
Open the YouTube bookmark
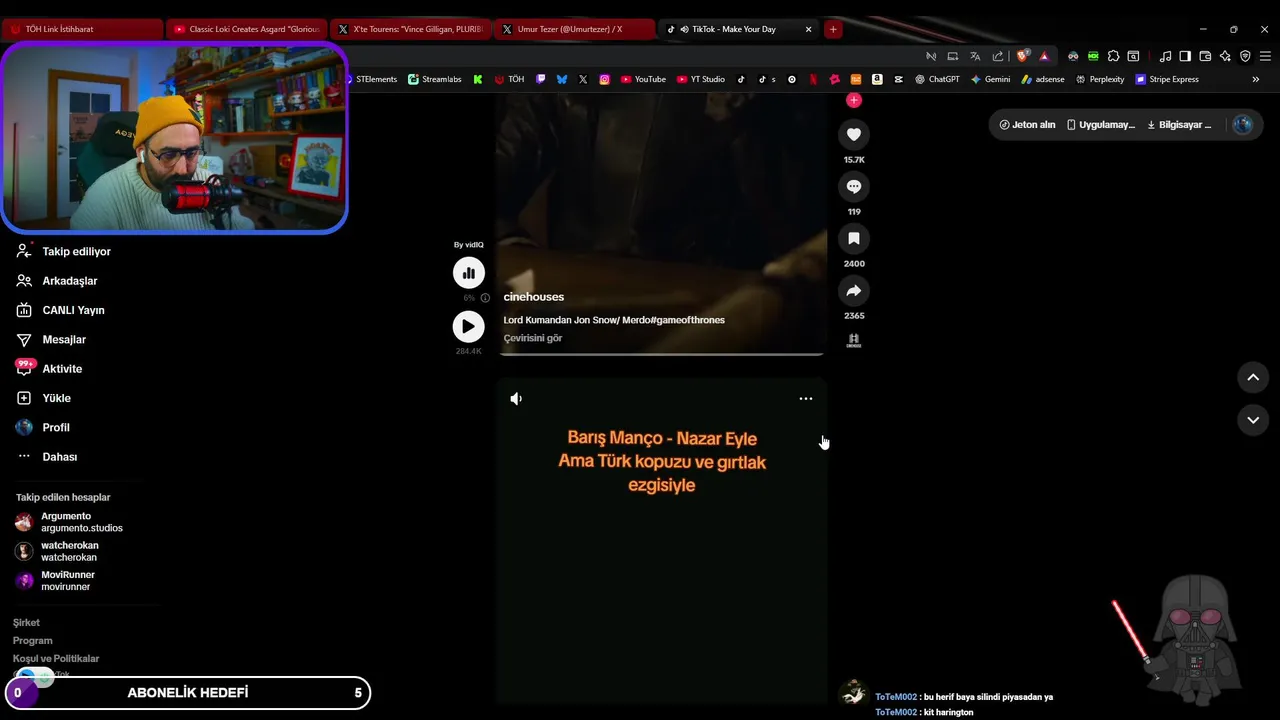pos(643,79)
